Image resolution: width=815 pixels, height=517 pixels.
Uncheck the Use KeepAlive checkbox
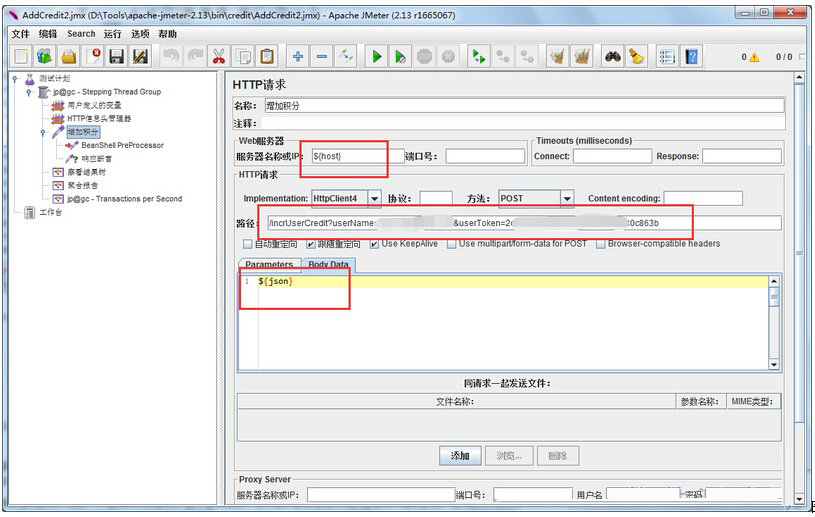[374, 244]
